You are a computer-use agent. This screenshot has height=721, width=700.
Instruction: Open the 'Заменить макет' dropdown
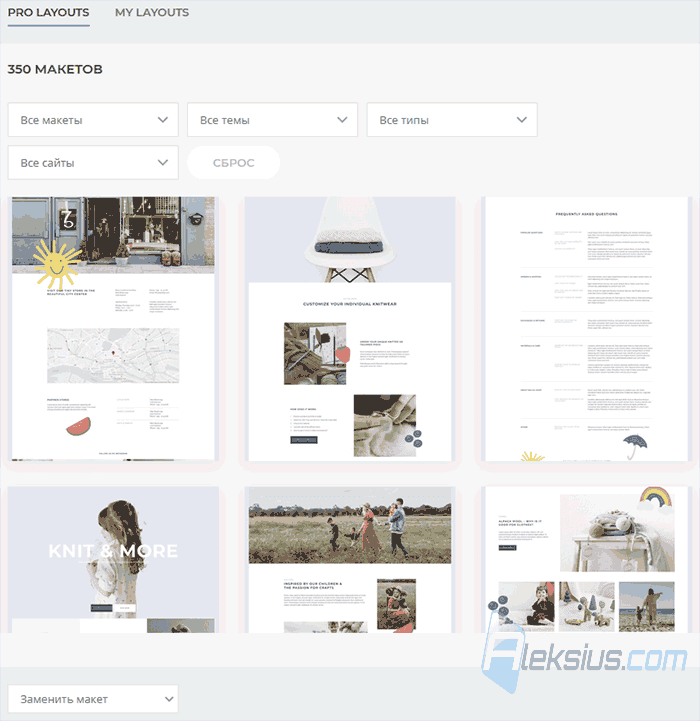(x=93, y=699)
